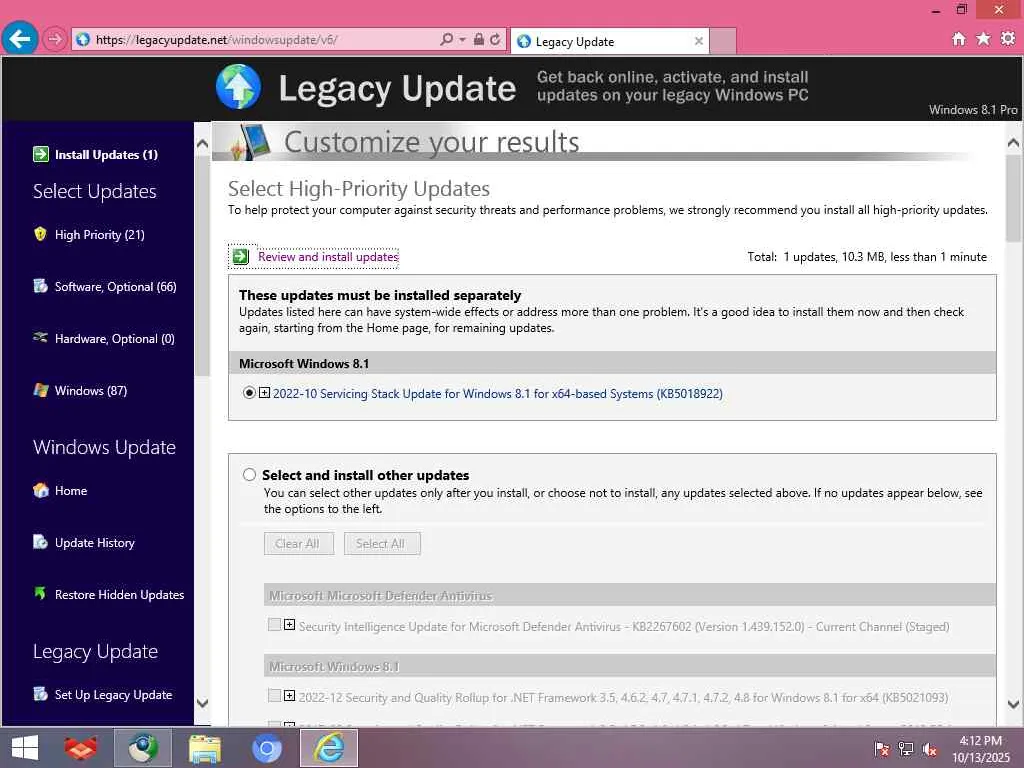This screenshot has width=1024, height=768.
Task: Click the refresh page icon
Action: tap(495, 39)
